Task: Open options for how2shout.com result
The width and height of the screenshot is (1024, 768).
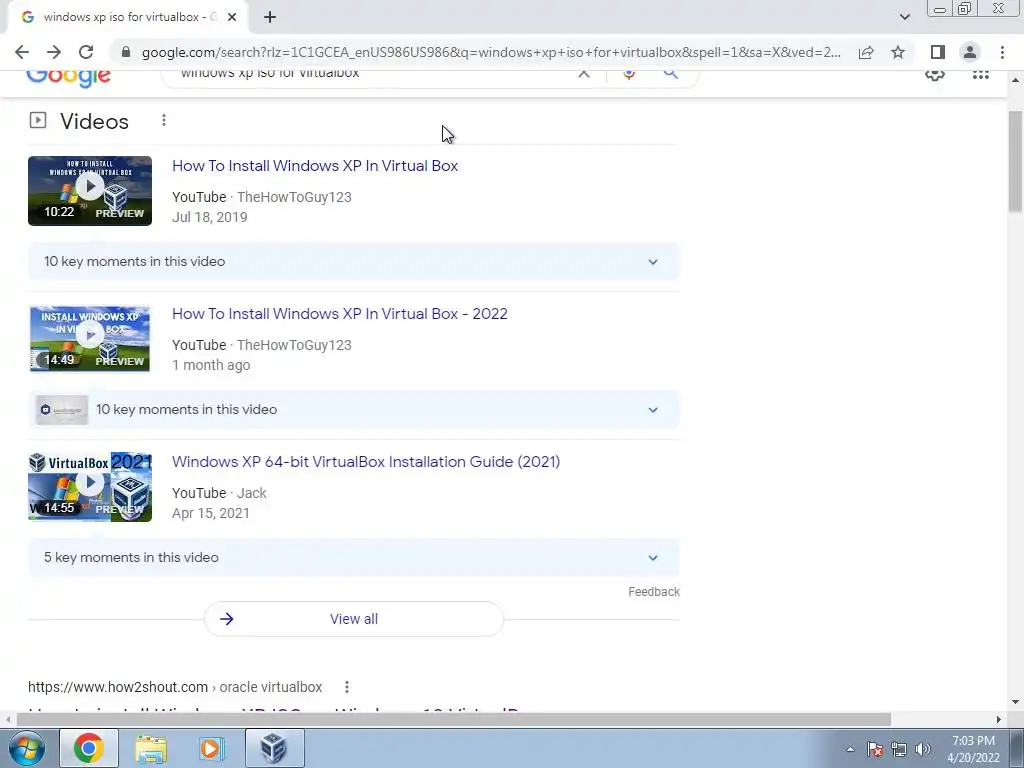Action: pos(347,687)
